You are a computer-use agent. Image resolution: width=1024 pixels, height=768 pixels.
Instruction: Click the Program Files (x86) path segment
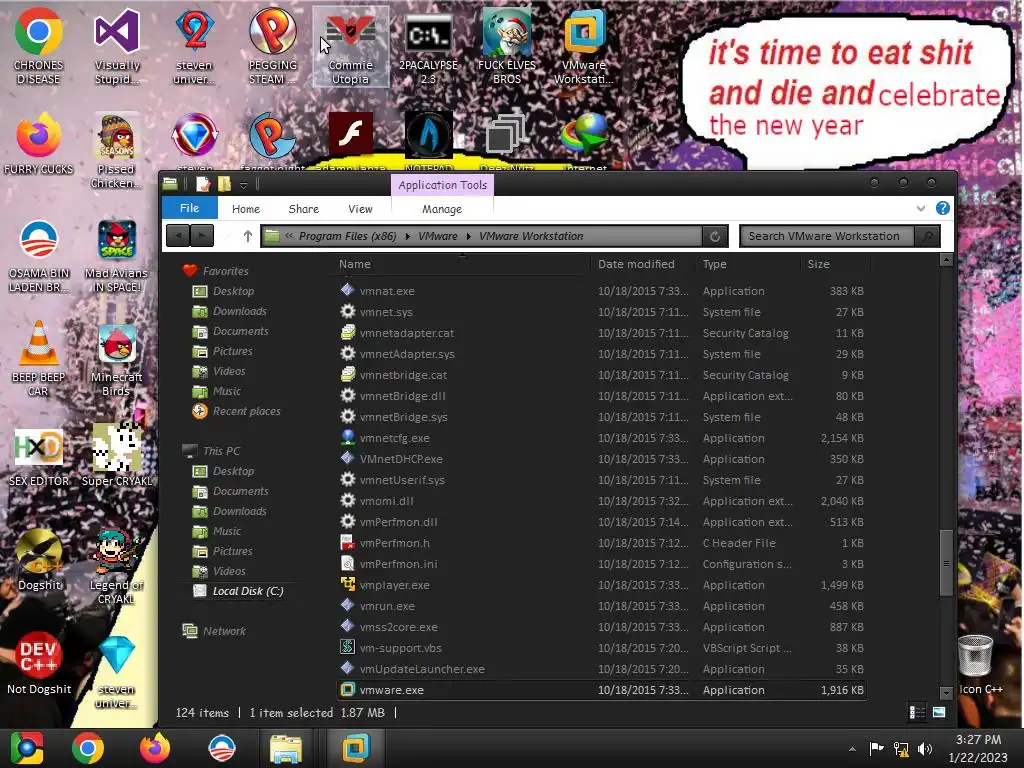pos(347,236)
